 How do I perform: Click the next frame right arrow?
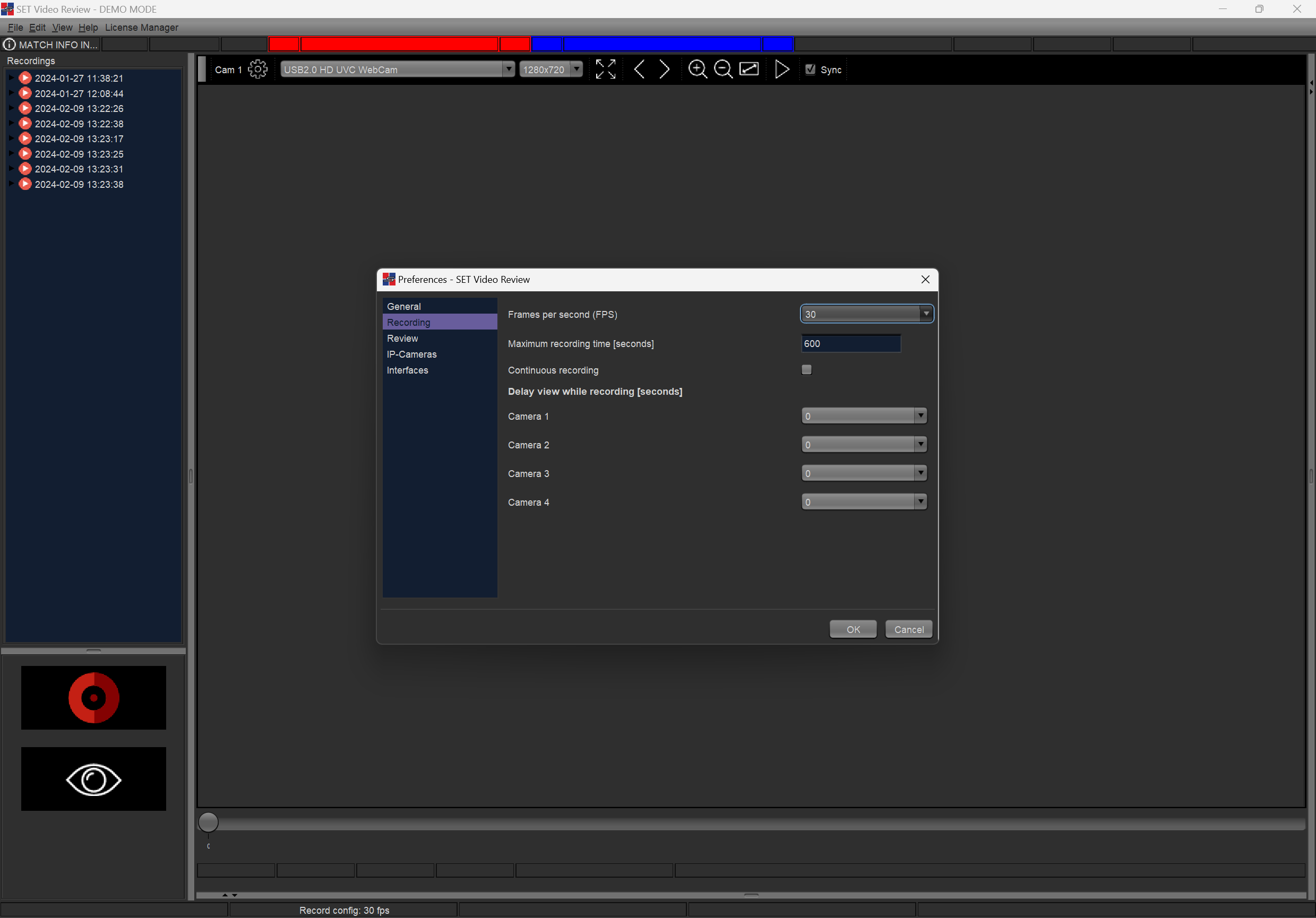click(664, 70)
